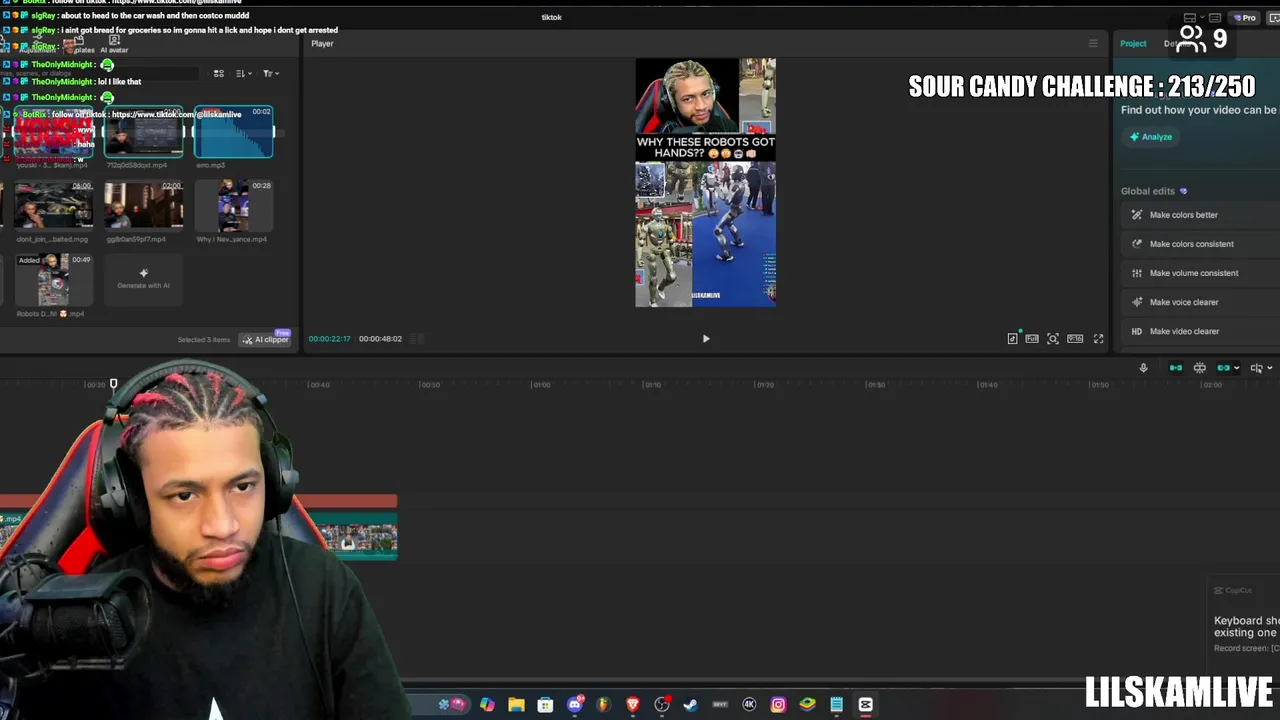
Task: Select Make voice clearer
Action: (x=1200, y=302)
